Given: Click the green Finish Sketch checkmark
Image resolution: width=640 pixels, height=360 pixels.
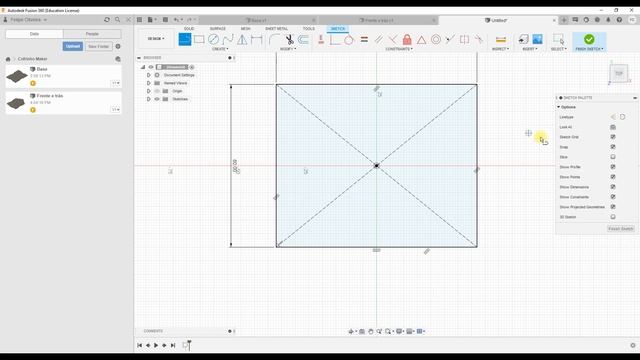Looking at the screenshot, I should click(x=589, y=39).
